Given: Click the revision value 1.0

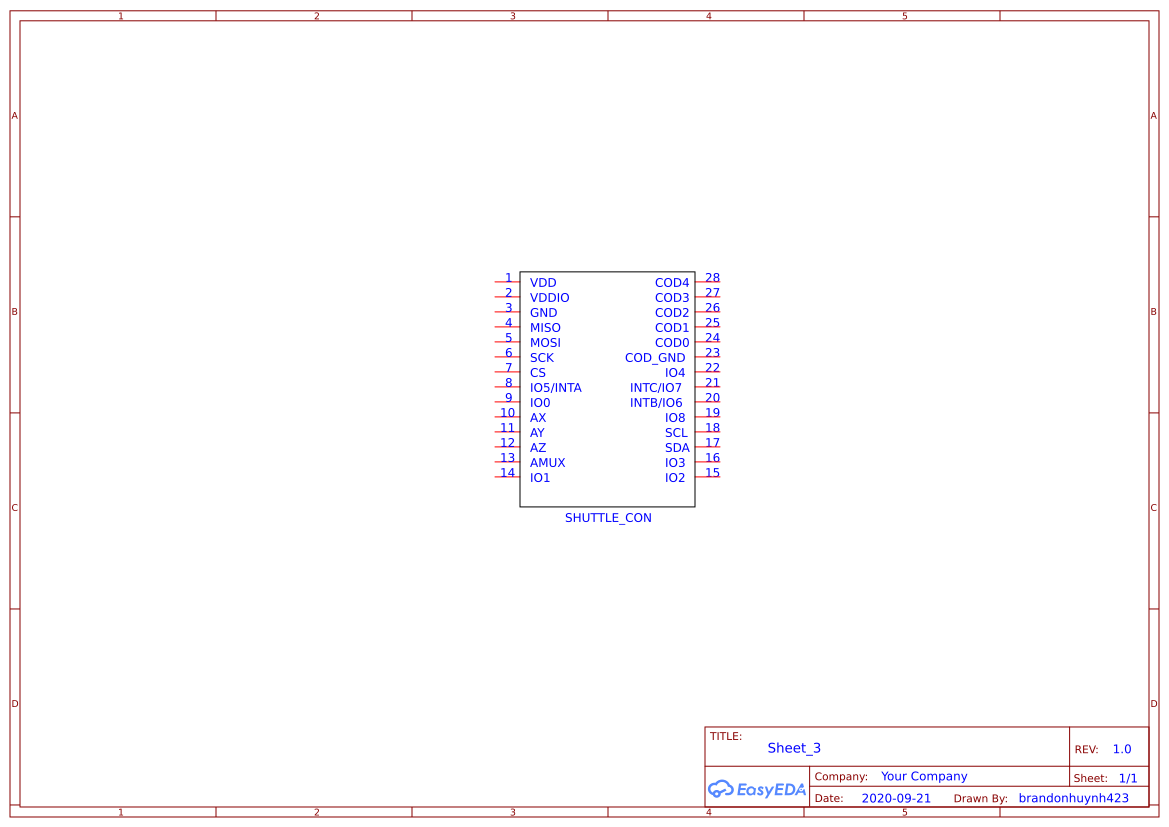Looking at the screenshot, I should tap(1122, 748).
